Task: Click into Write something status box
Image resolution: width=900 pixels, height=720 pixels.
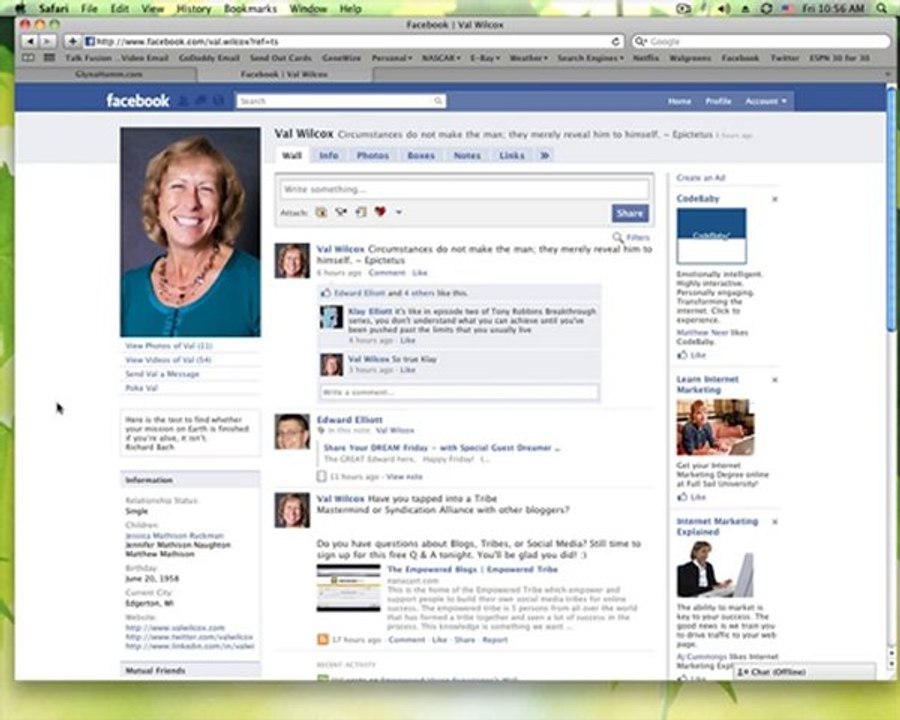Action: point(464,189)
